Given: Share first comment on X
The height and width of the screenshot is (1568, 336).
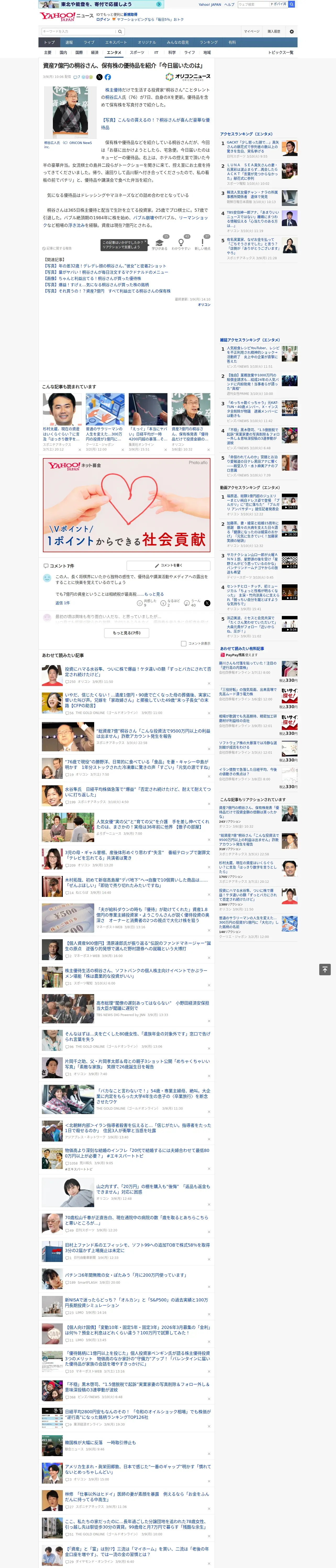Looking at the screenshot, I should pyautogui.click(x=207, y=603).
